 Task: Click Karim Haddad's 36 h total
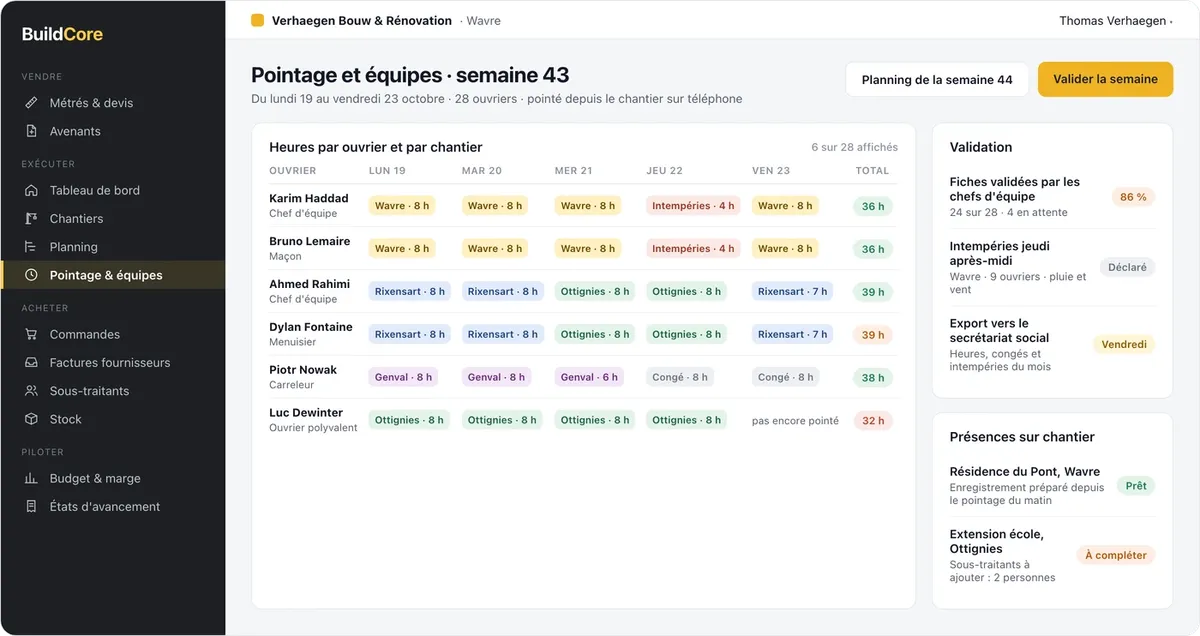click(x=873, y=206)
